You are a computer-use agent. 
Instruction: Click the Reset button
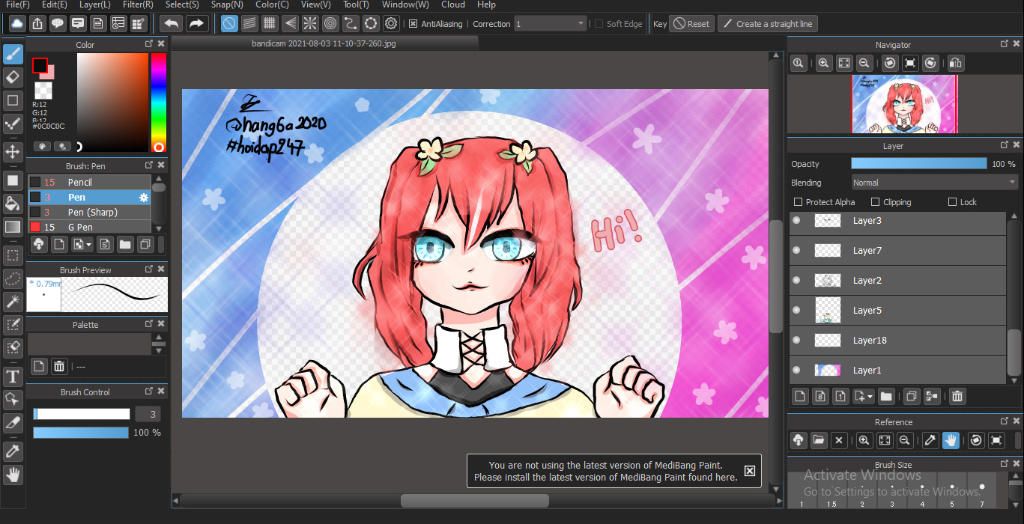point(692,24)
